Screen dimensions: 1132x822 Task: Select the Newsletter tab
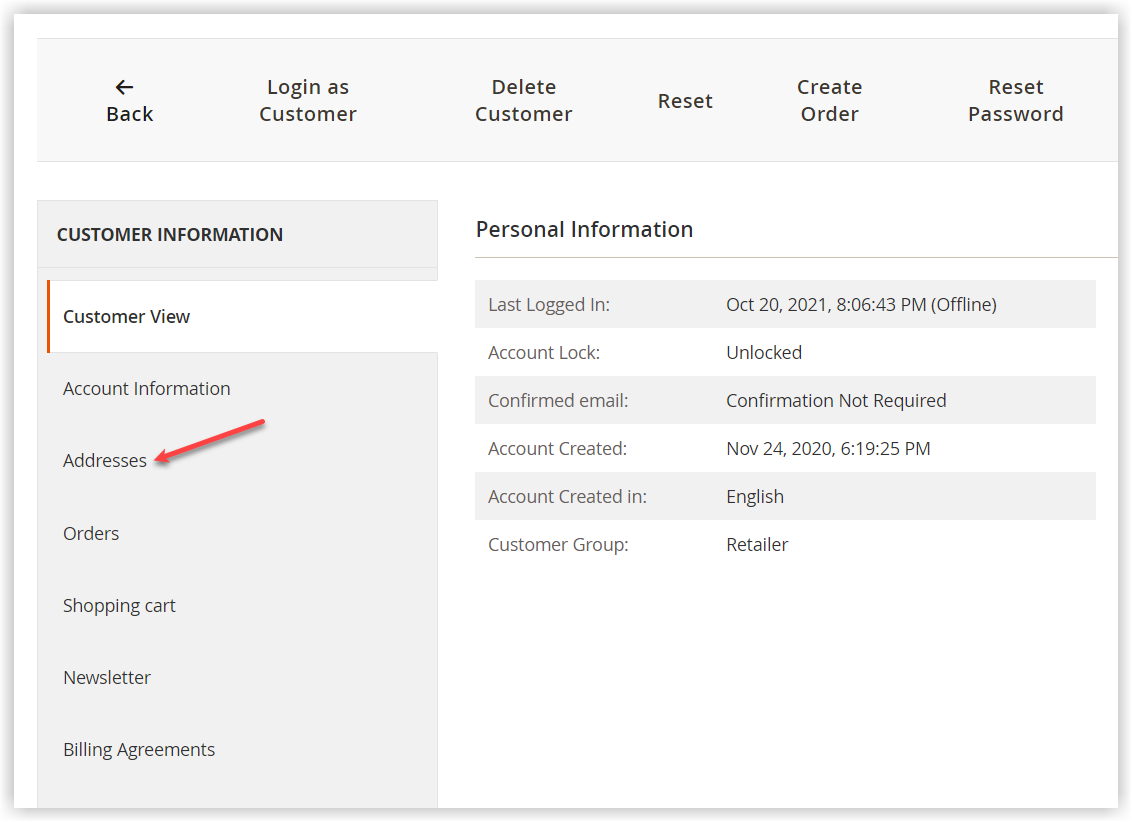pyautogui.click(x=107, y=677)
